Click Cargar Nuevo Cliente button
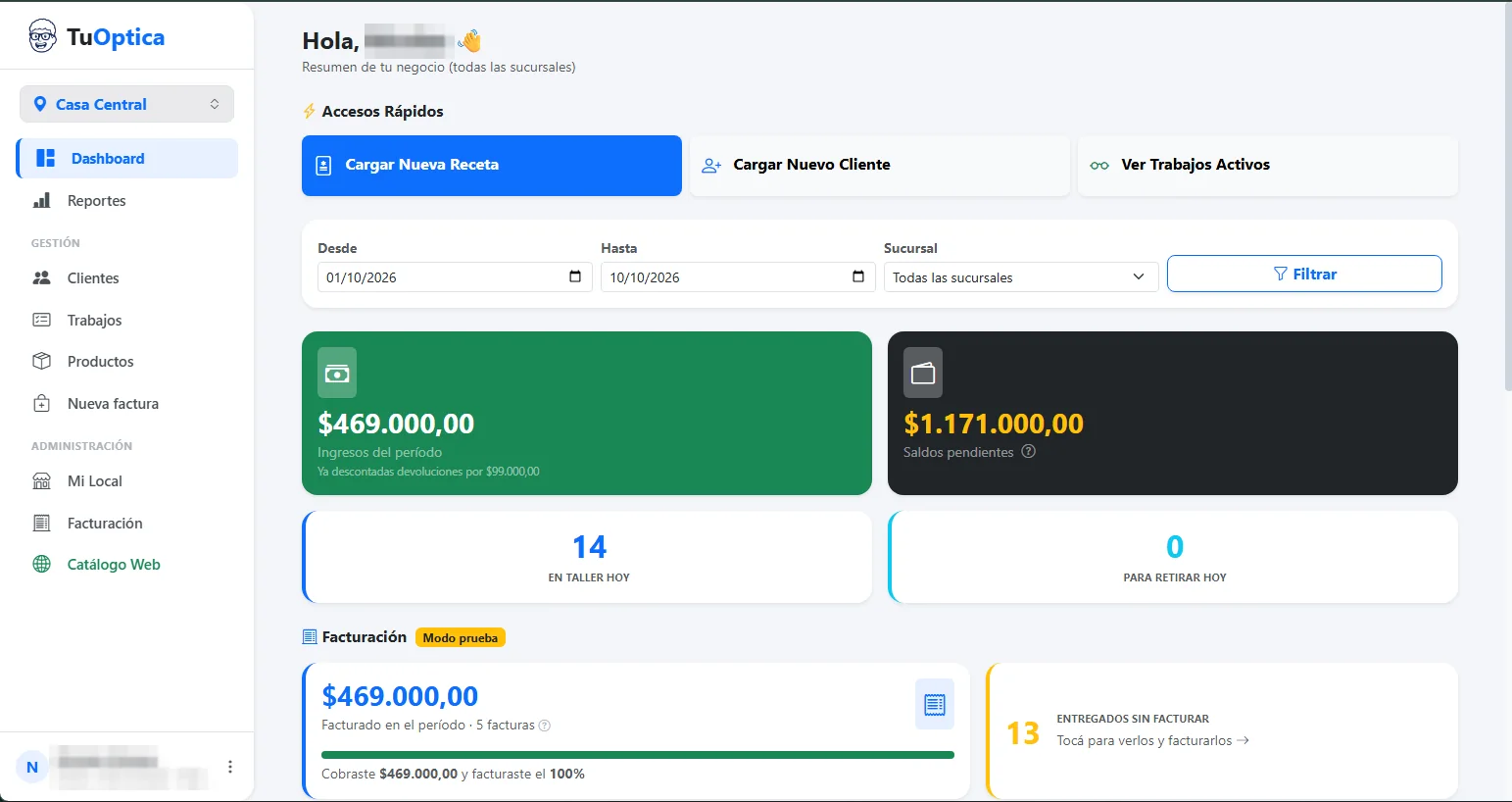 click(x=880, y=166)
